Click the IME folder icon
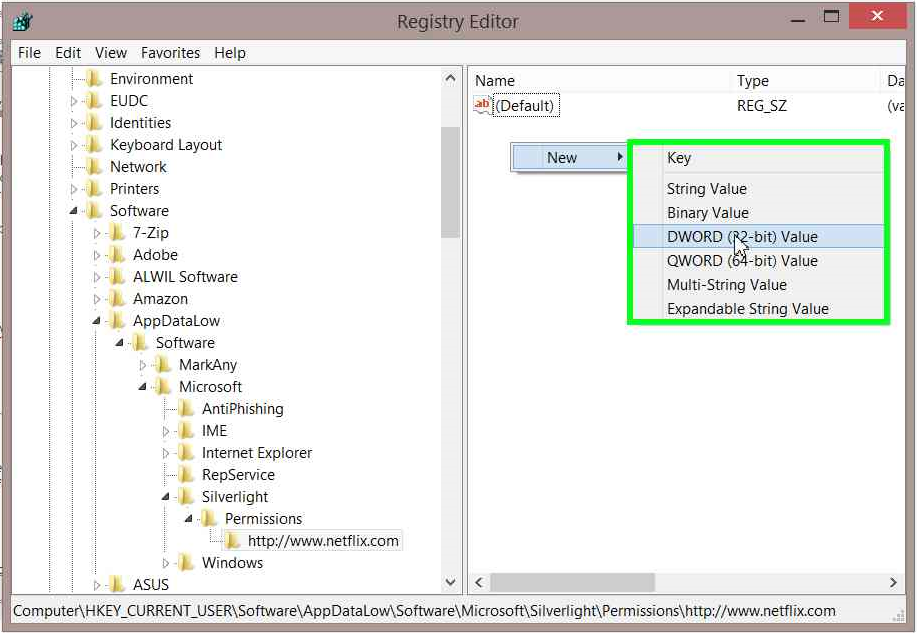 coord(186,431)
